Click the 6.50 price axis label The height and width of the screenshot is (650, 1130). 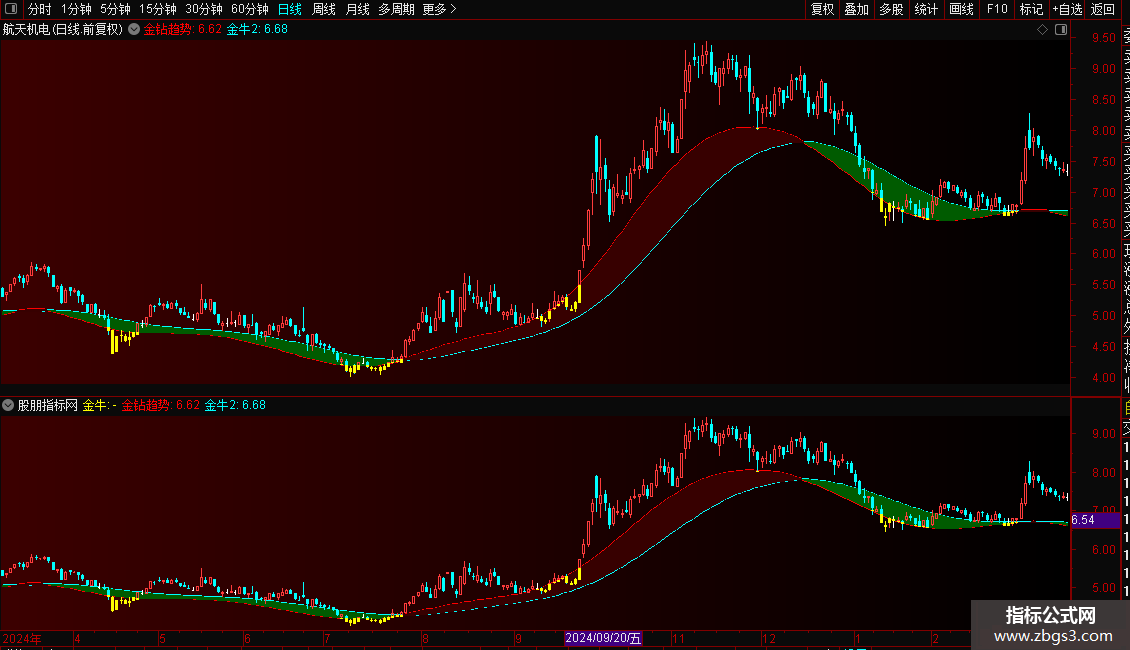[1103, 223]
